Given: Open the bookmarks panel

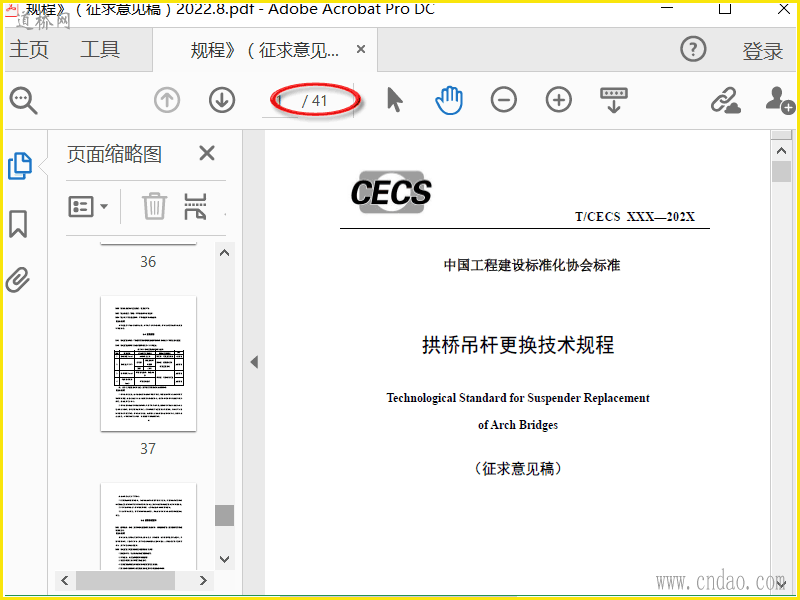Looking at the screenshot, I should coord(18,224).
